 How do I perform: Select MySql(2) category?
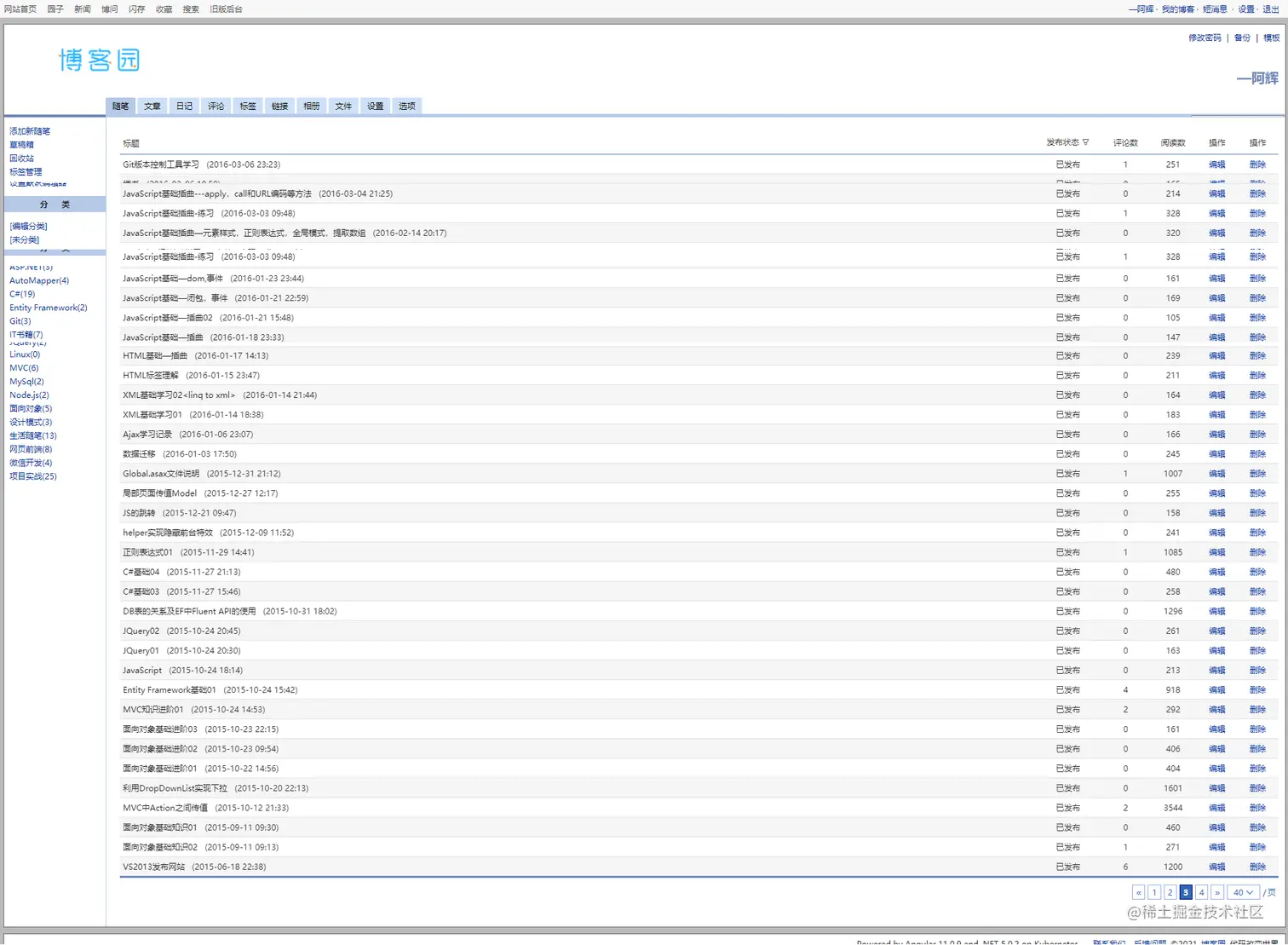26,382
